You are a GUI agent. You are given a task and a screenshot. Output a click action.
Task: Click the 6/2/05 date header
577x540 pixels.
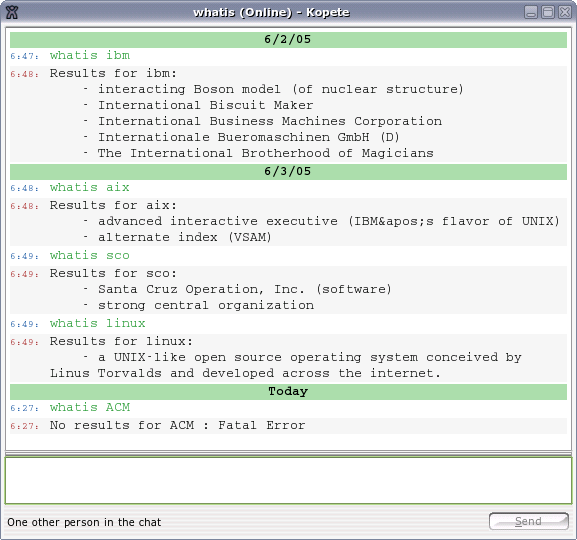pos(288,39)
